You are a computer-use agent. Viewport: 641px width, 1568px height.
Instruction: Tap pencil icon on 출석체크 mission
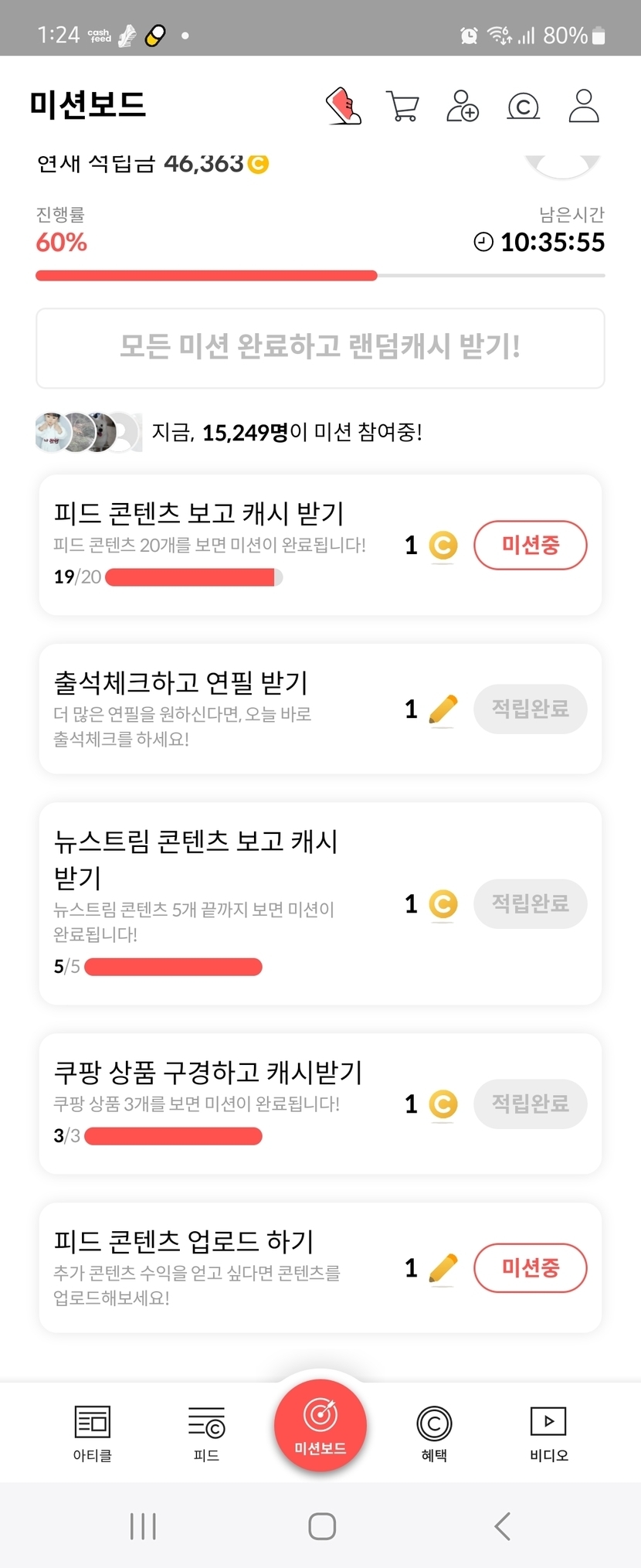(443, 709)
